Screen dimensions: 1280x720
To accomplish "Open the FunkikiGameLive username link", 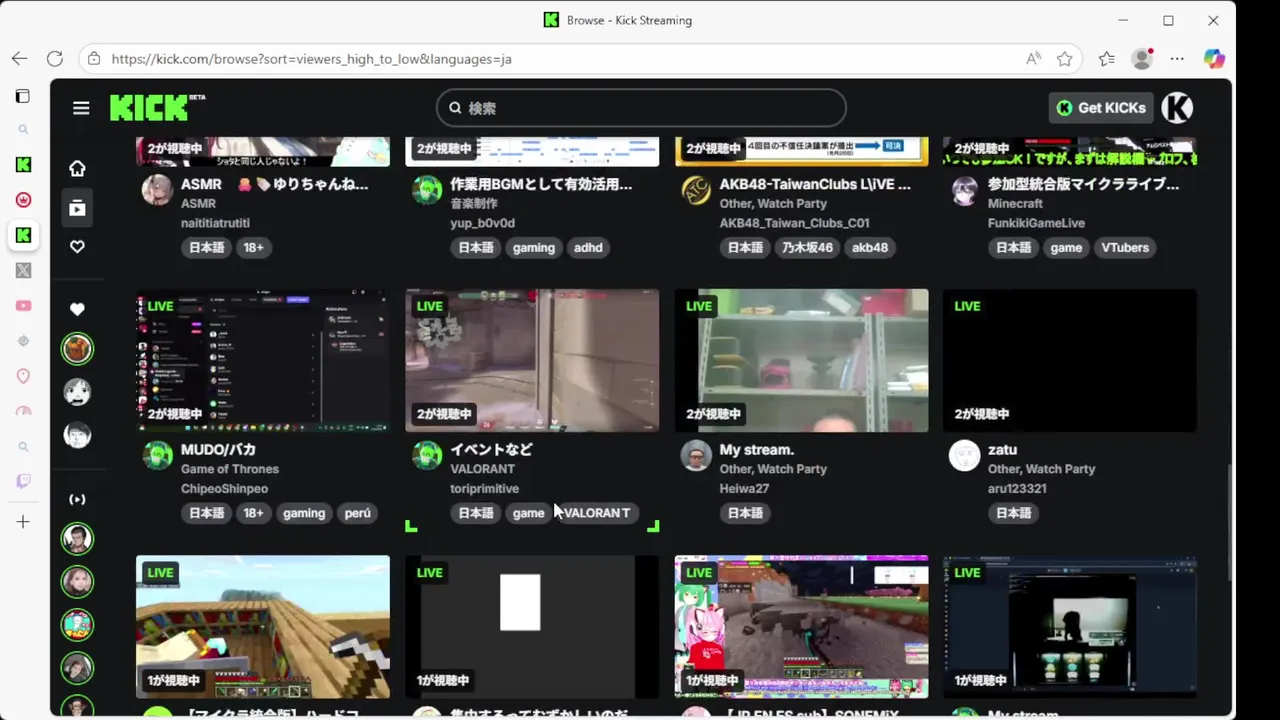I will tap(1036, 223).
